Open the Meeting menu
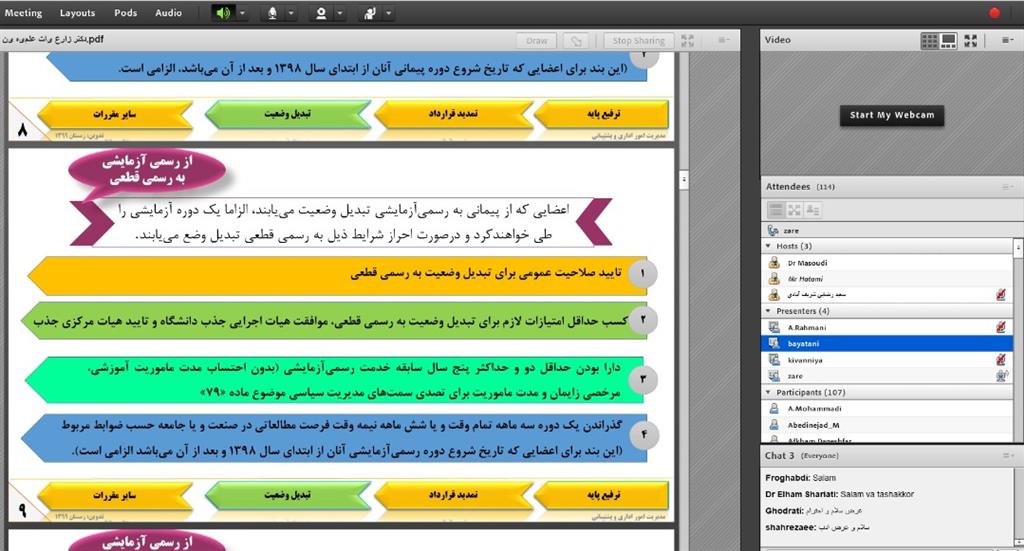This screenshot has height=551, width=1024. (24, 12)
